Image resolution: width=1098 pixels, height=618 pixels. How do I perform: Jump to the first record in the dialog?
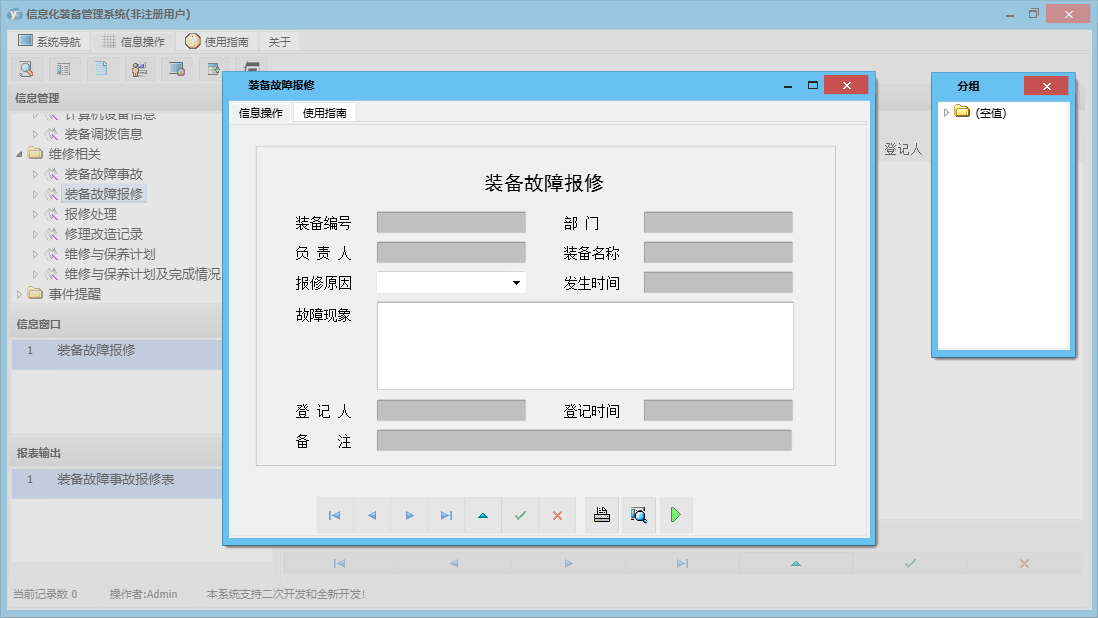click(x=335, y=515)
